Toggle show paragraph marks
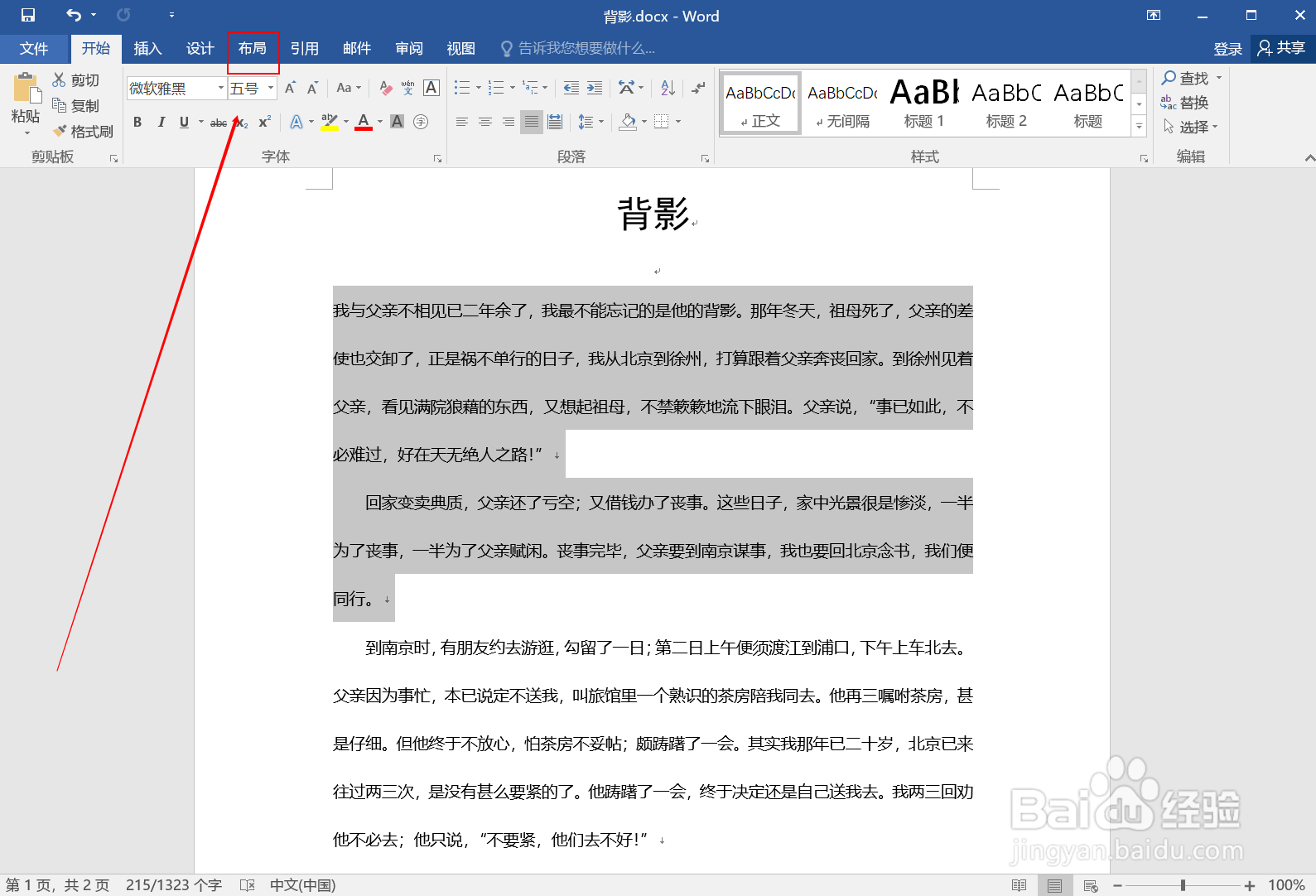Viewport: 1316px width, 896px height. click(699, 88)
